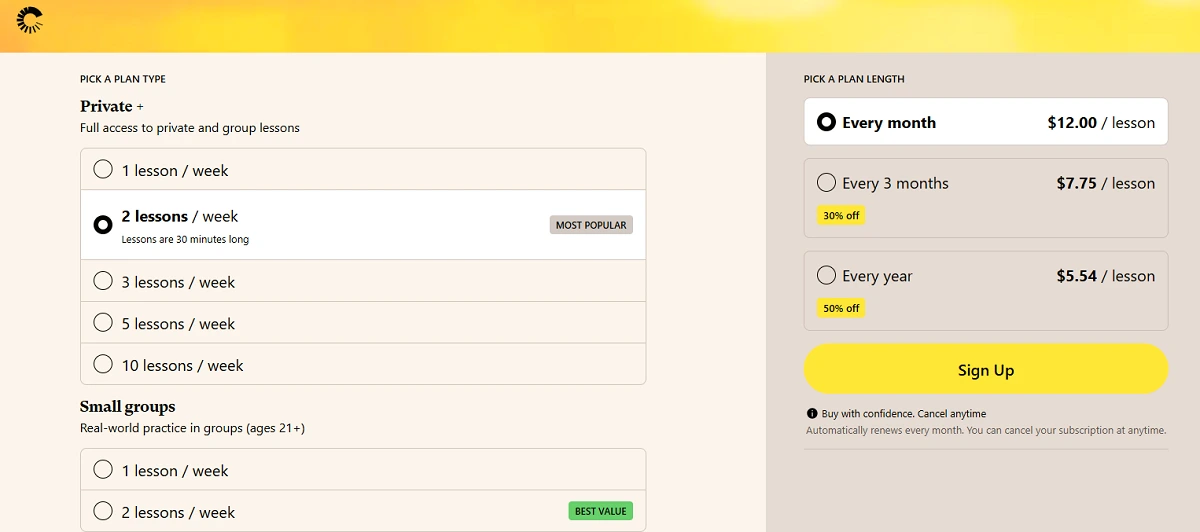
Task: Select Small groups 2 lessons per week
Action: point(103,511)
